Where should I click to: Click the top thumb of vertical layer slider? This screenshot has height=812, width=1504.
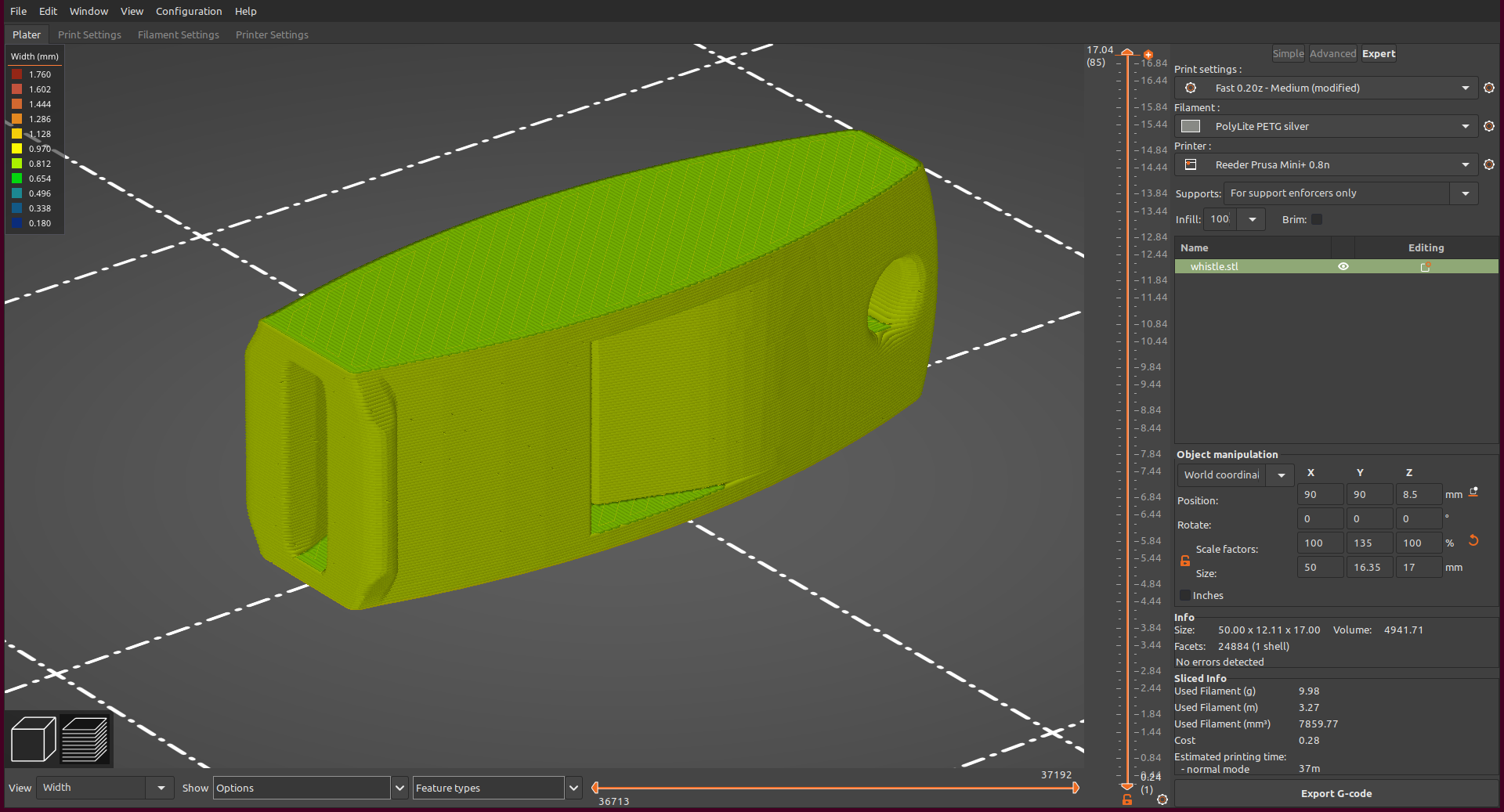(1127, 52)
